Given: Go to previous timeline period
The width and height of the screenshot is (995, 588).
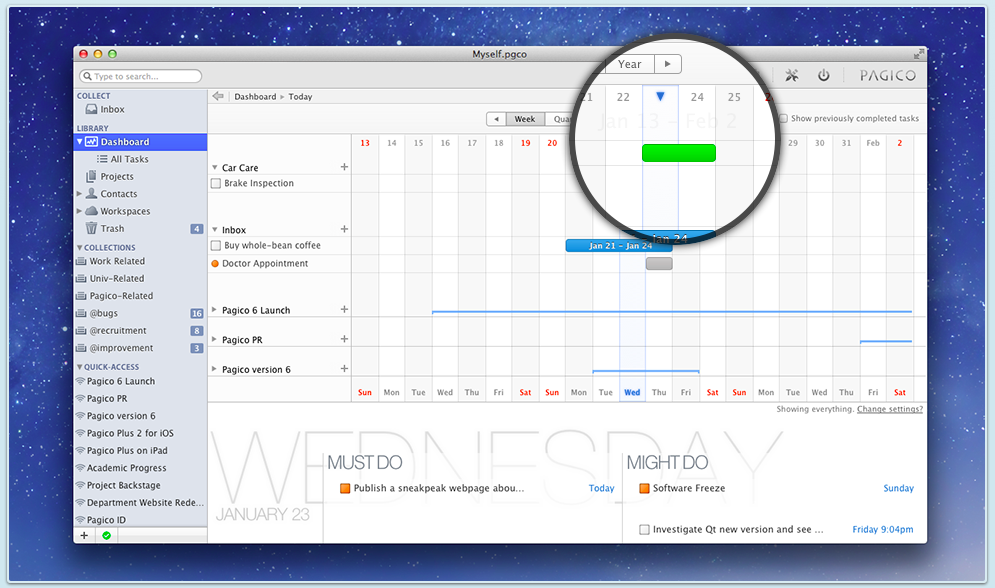Looking at the screenshot, I should coord(496,119).
